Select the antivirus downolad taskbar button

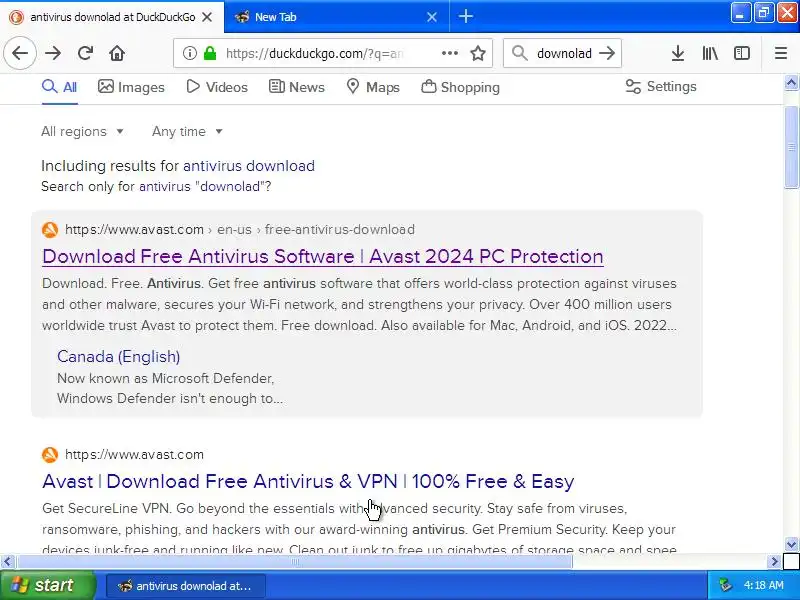(186, 586)
